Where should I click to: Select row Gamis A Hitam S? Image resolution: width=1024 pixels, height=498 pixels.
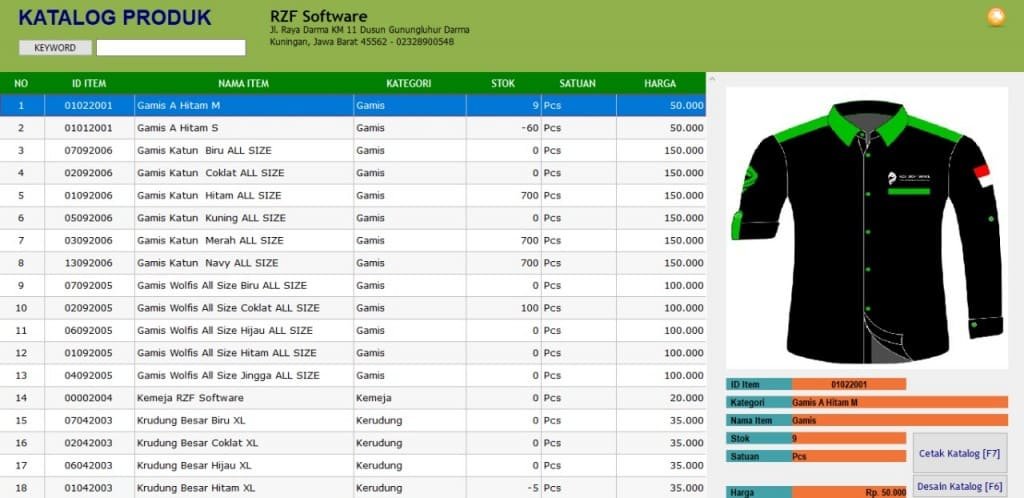point(353,128)
